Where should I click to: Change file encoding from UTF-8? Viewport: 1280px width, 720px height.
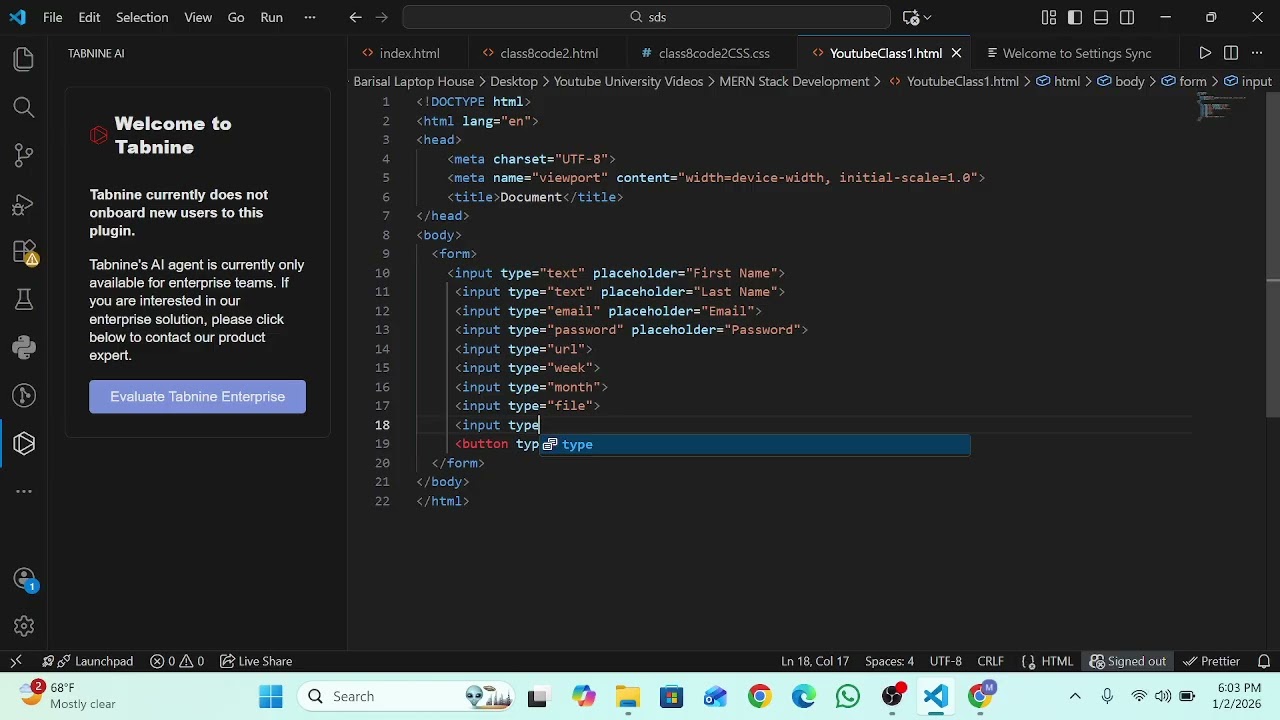point(945,661)
